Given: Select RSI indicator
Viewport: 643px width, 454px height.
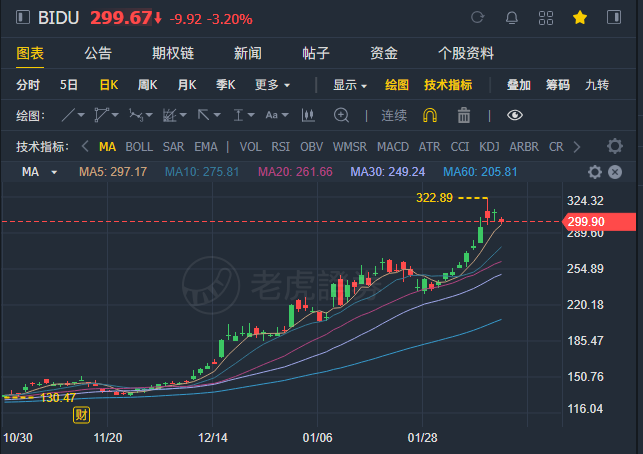Looking at the screenshot, I should tap(280, 146).
